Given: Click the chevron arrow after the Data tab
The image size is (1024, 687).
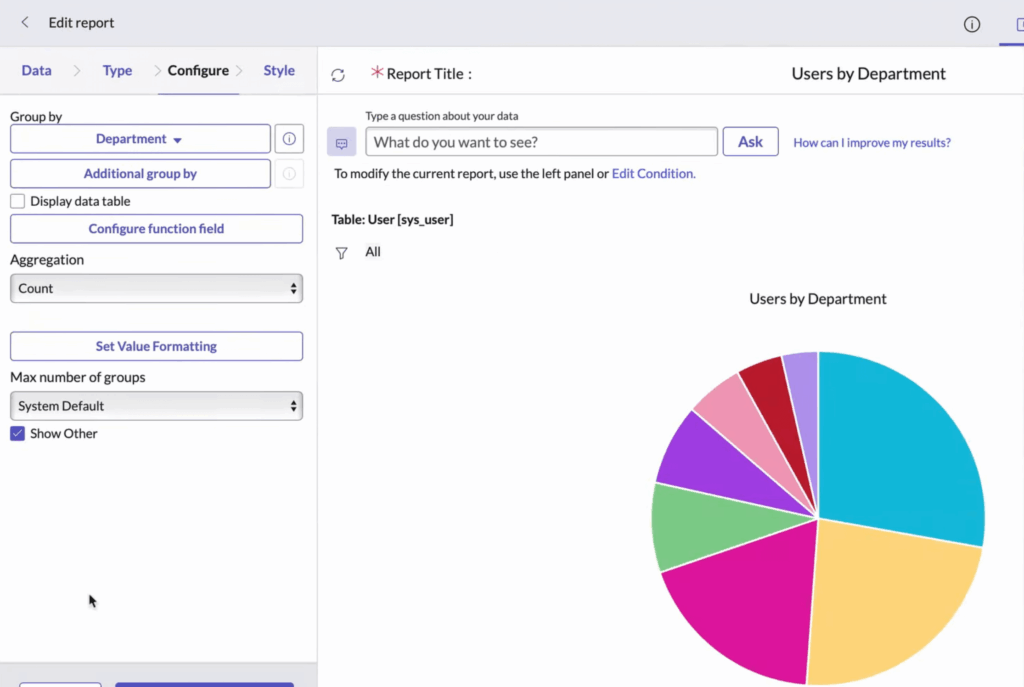Looking at the screenshot, I should 76,71.
